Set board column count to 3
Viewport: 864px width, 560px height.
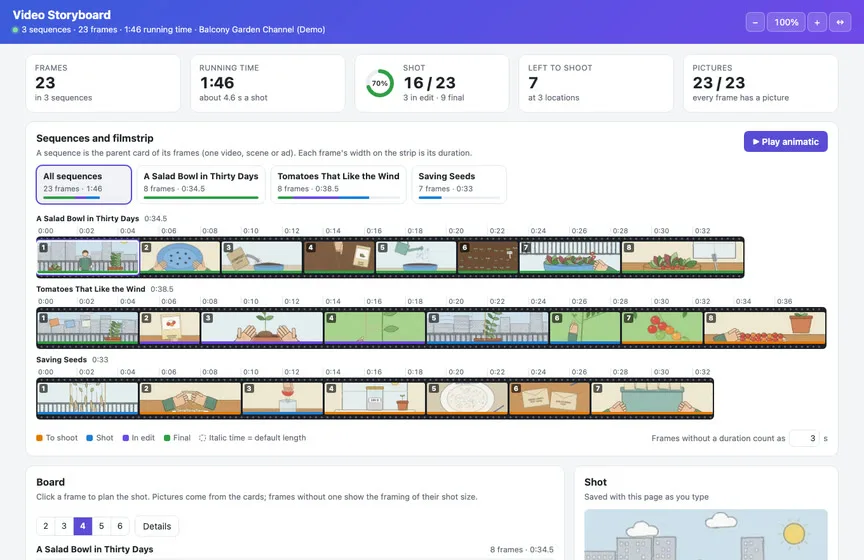coord(64,526)
